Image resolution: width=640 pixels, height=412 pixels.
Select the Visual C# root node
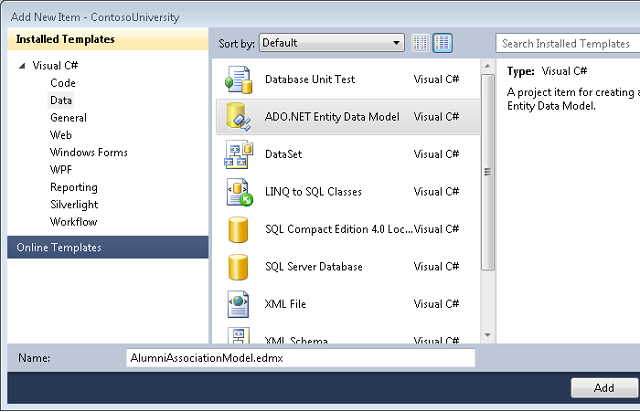click(x=55, y=66)
